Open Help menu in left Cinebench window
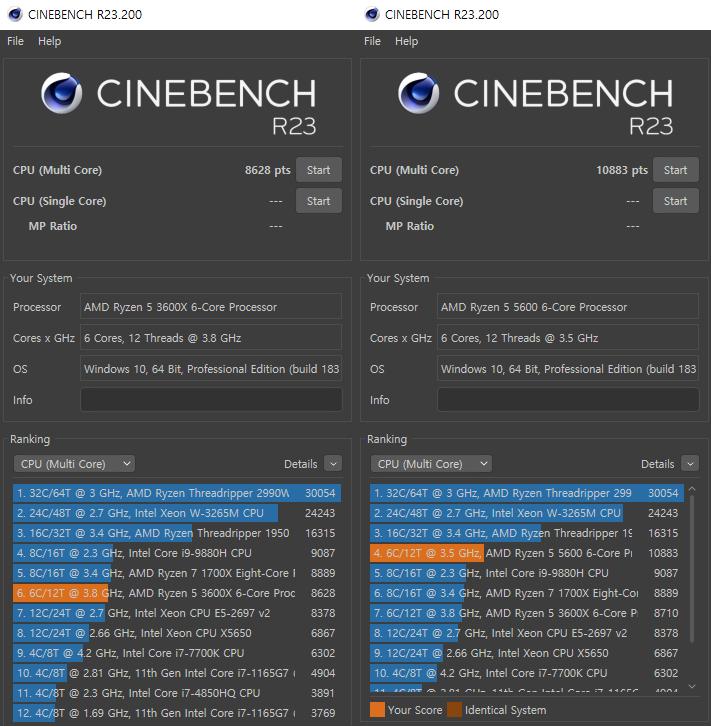The width and height of the screenshot is (711, 727). 50,41
